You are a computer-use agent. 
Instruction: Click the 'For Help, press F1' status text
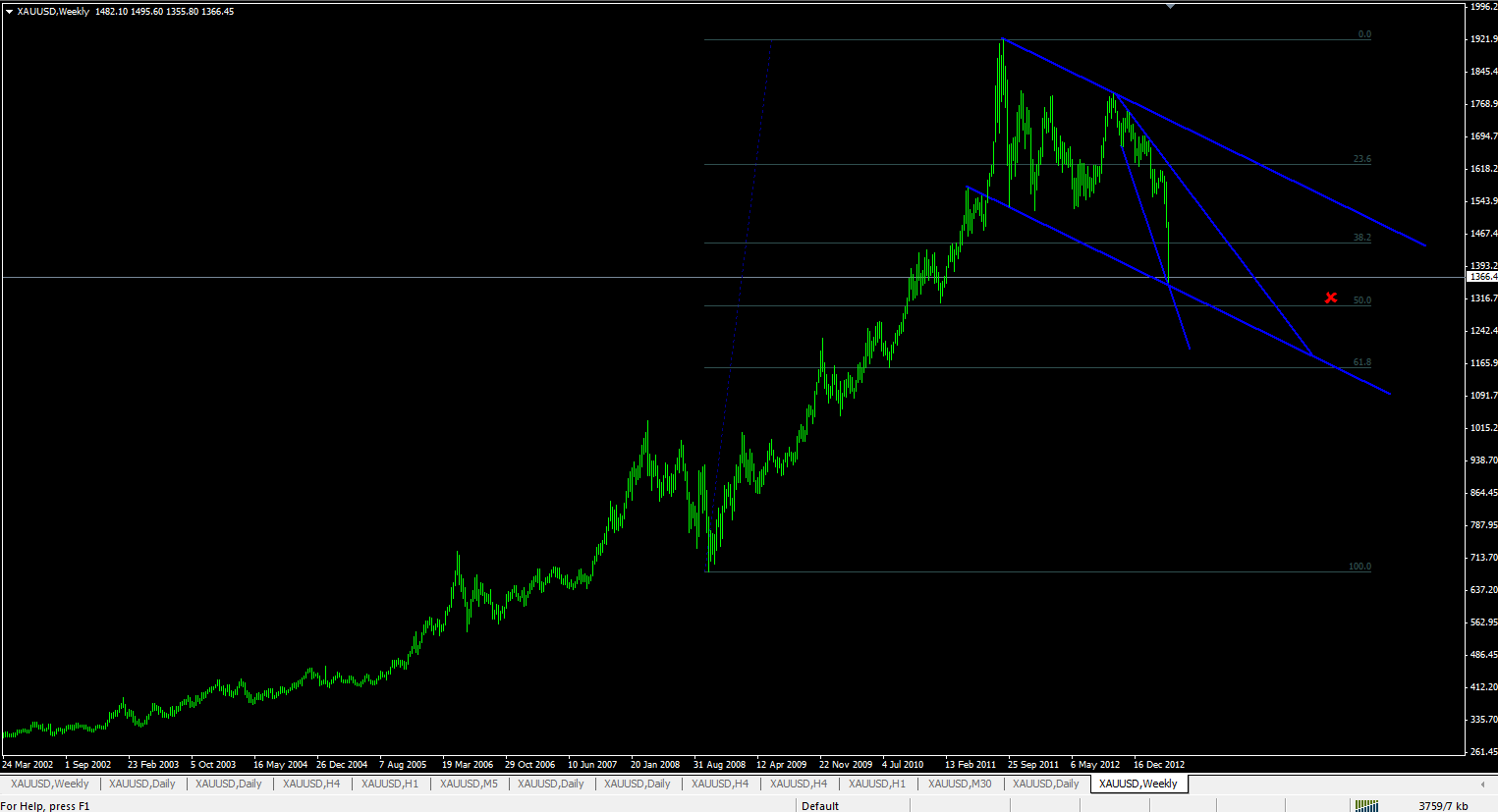coord(45,806)
